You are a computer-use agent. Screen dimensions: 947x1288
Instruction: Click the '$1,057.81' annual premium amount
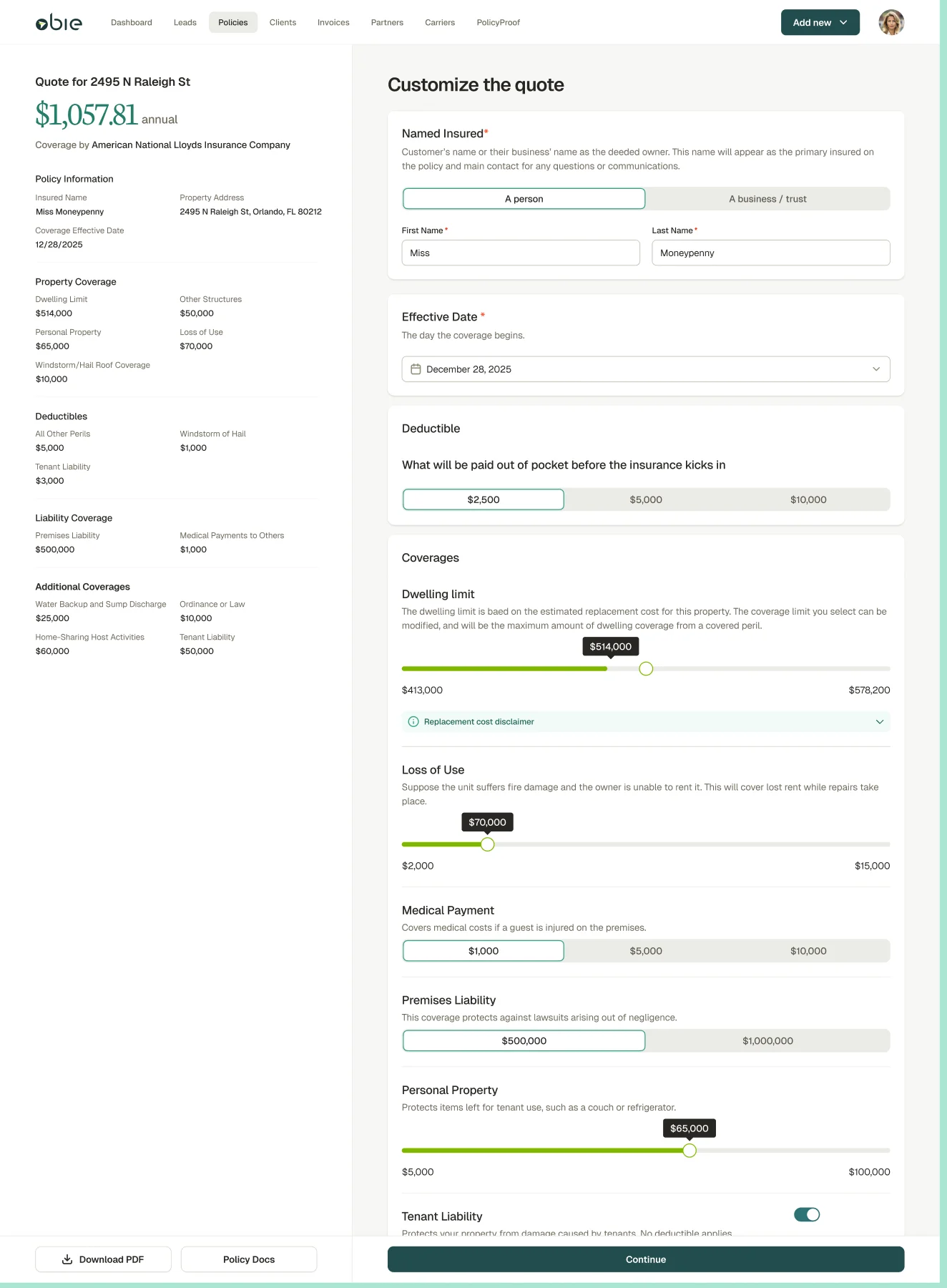[x=86, y=114]
